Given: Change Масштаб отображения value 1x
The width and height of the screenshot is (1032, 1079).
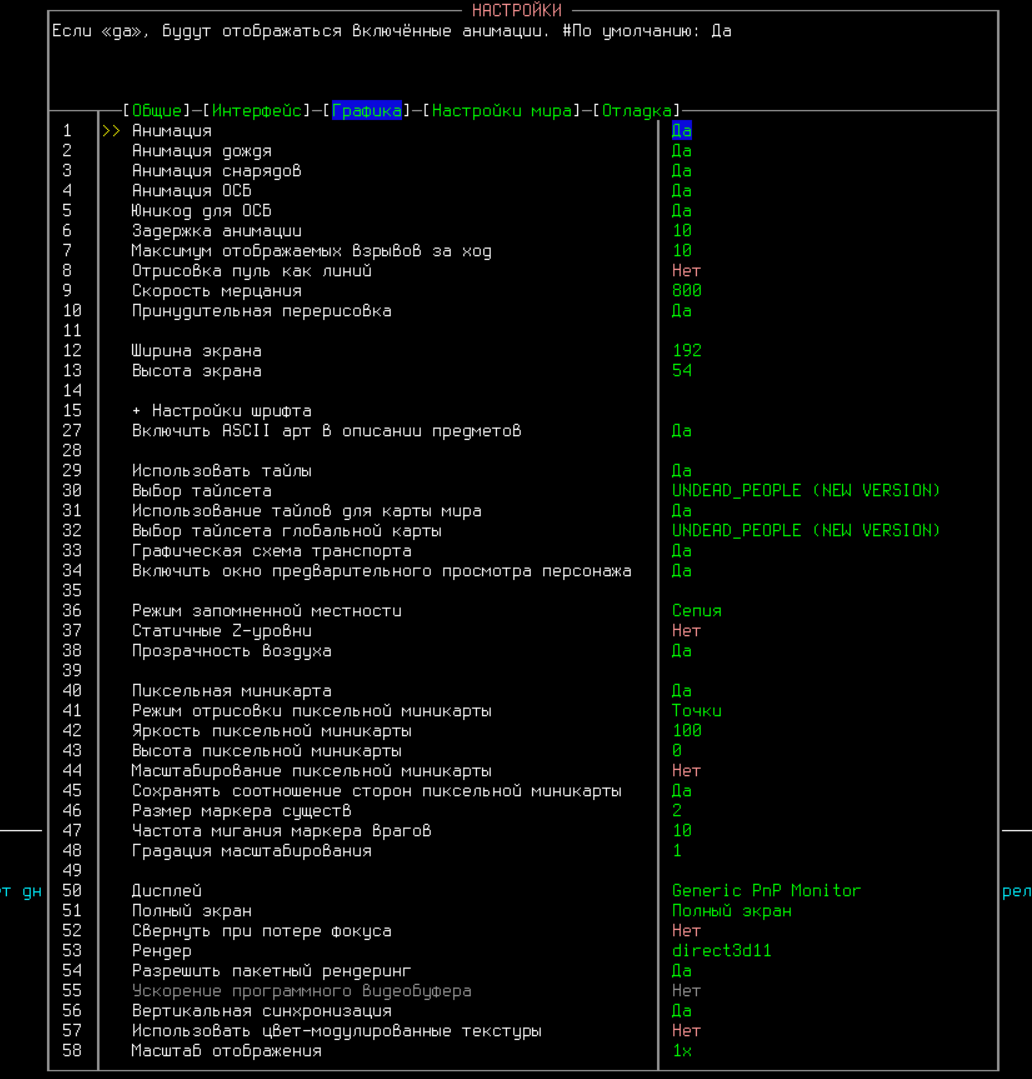Looking at the screenshot, I should (x=682, y=1050).
